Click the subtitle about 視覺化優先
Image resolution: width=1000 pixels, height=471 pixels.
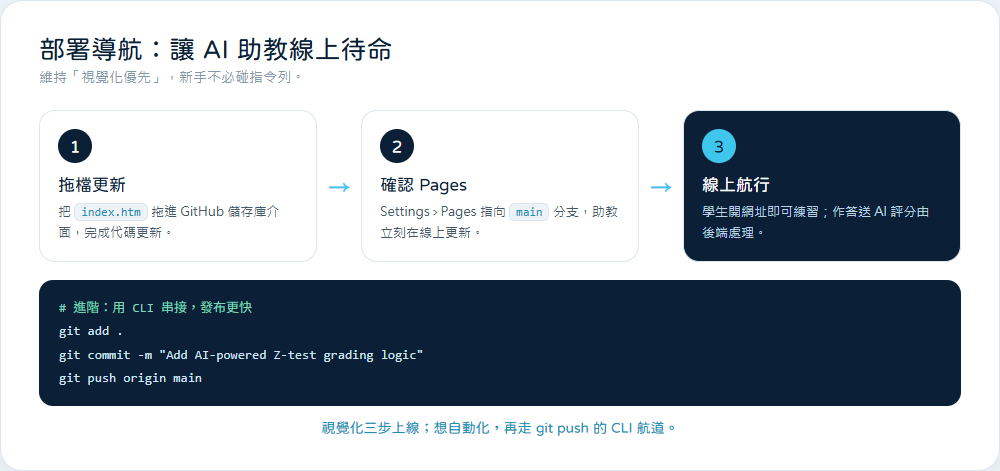click(x=170, y=78)
